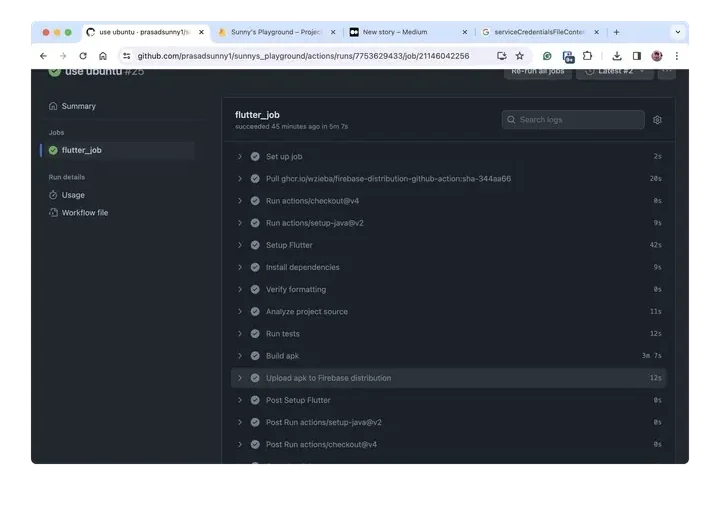The image size is (720, 505).
Task: Expand the Post Run actions/checkout@v4 step
Action: tap(240, 444)
